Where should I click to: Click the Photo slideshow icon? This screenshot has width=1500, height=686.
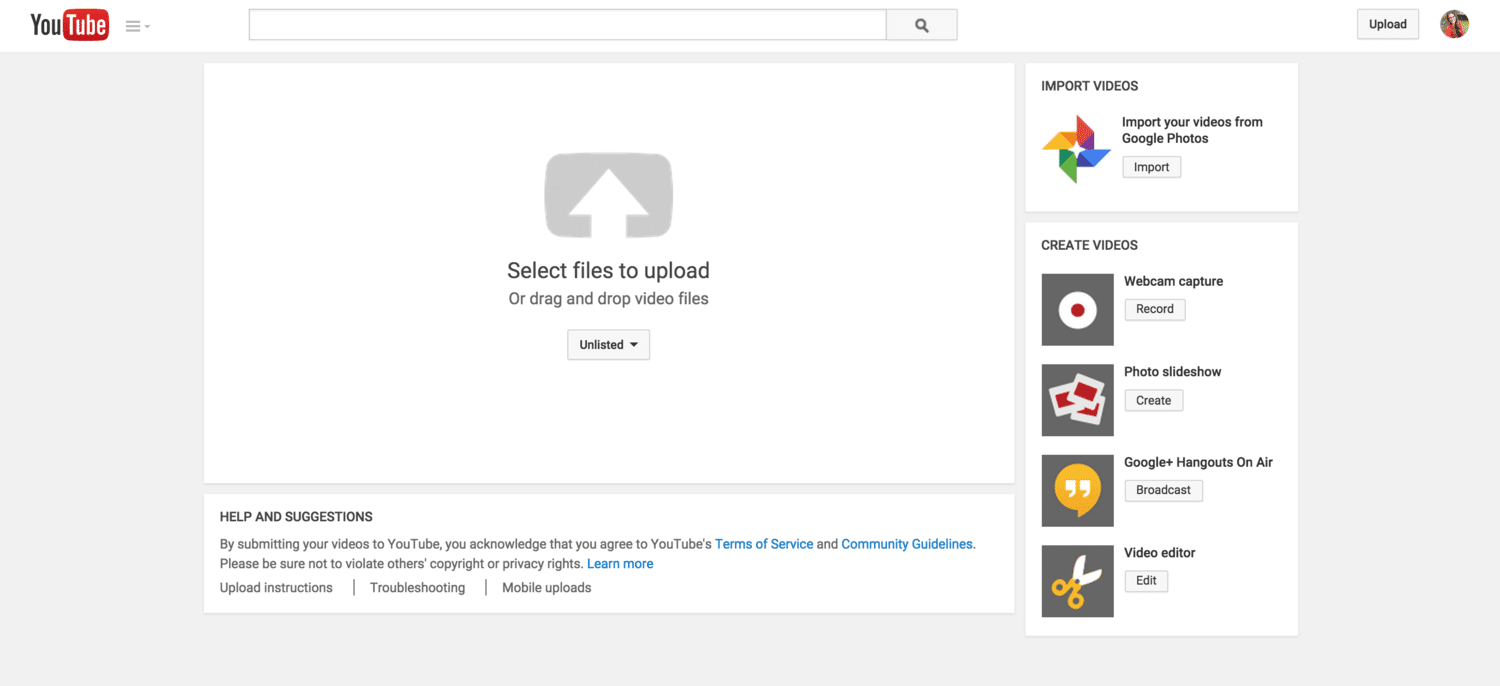tap(1077, 400)
